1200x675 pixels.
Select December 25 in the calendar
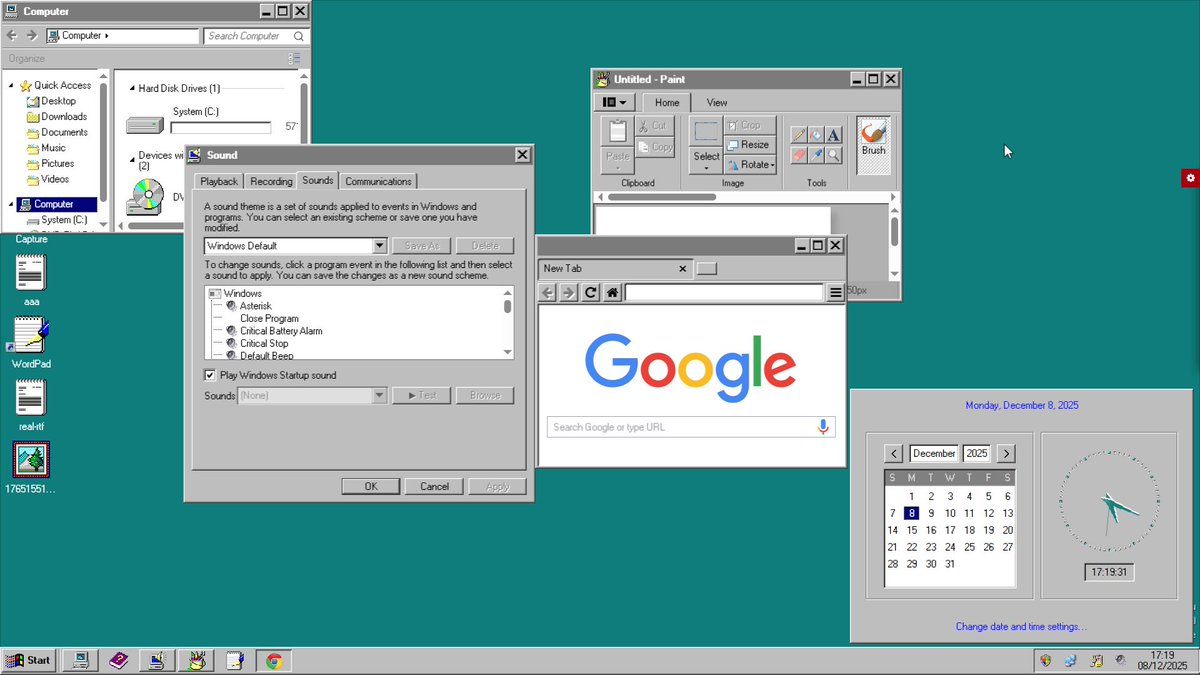point(969,547)
